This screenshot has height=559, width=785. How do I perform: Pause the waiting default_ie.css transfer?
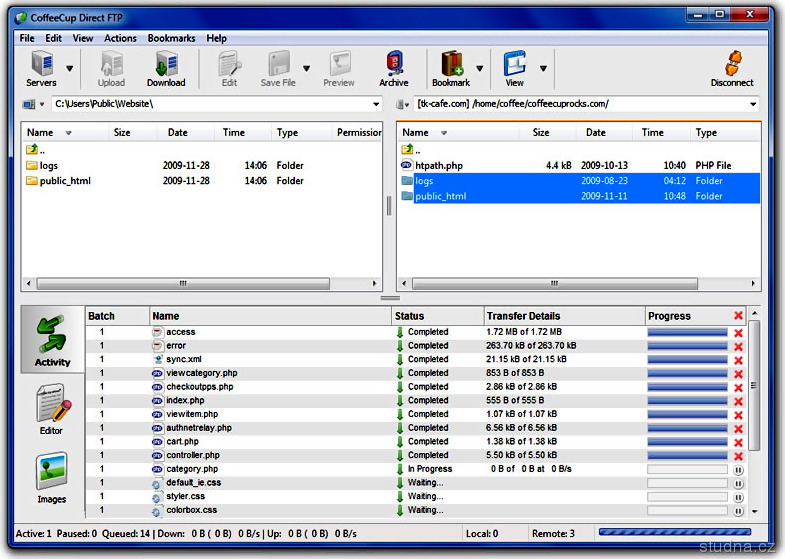tap(739, 483)
